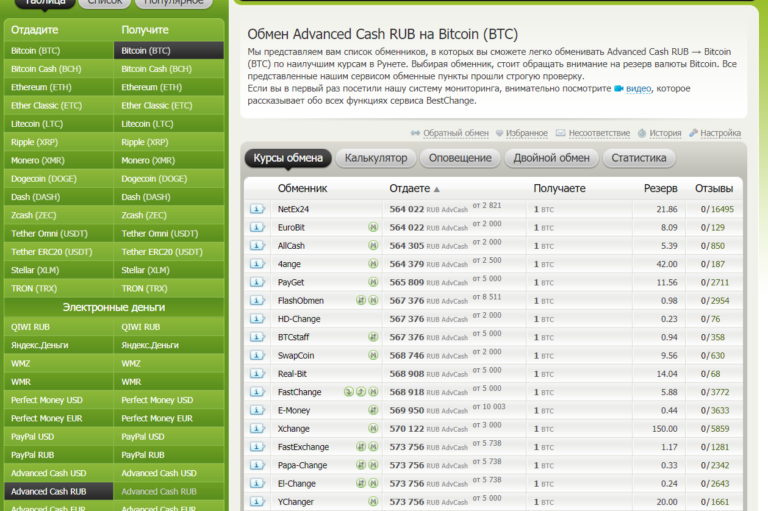Click the Резерв column header
The width and height of the screenshot is (768, 511).
[x=660, y=189]
